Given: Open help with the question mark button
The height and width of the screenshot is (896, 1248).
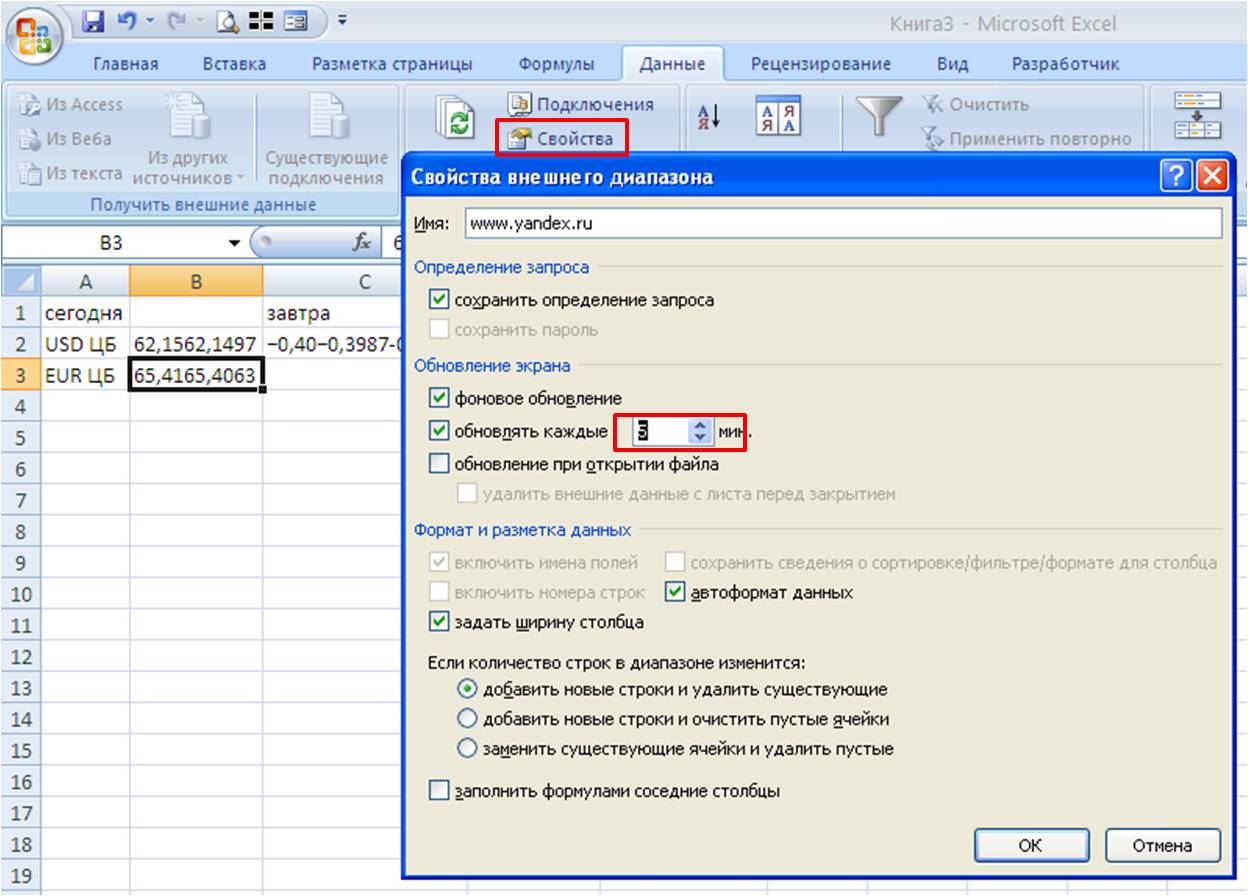Looking at the screenshot, I should pyautogui.click(x=1175, y=177).
